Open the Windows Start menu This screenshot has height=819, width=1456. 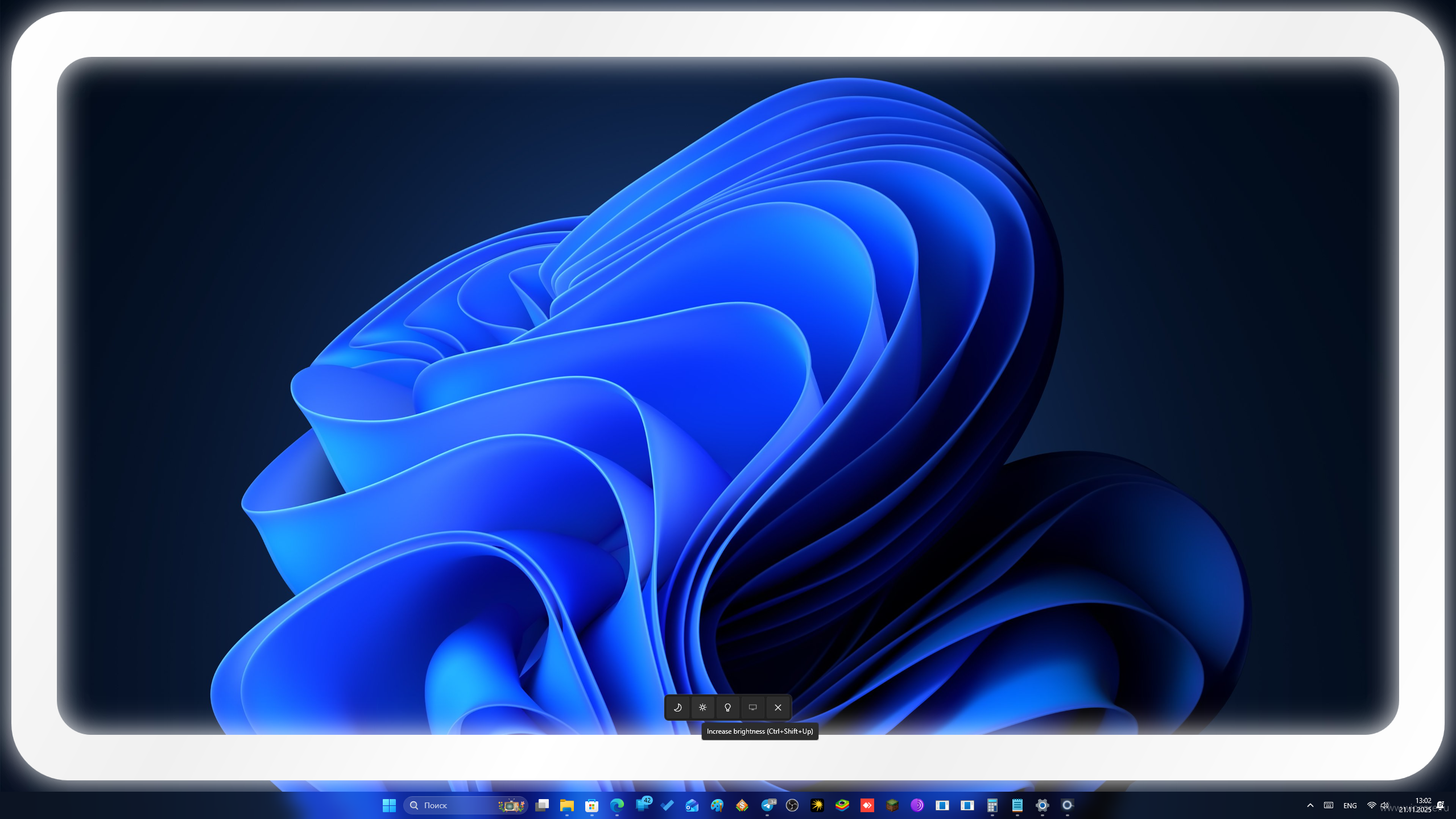click(x=389, y=805)
